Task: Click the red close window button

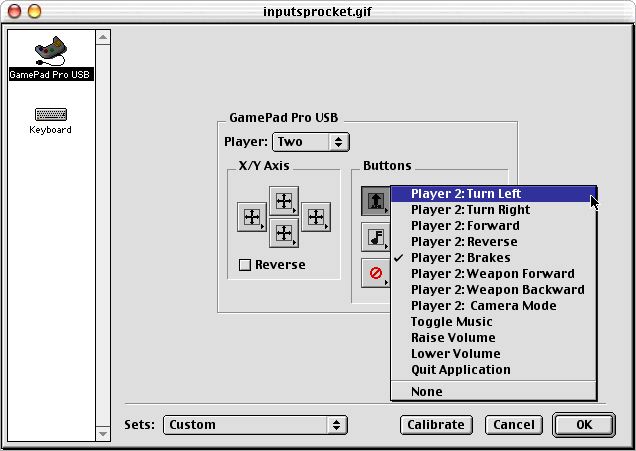Action: pos(15,11)
